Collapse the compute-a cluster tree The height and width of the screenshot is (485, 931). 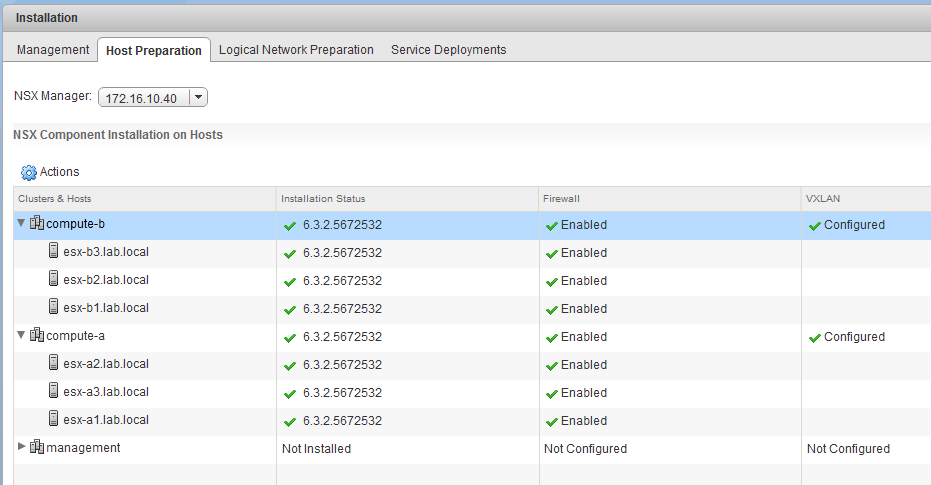[21, 336]
